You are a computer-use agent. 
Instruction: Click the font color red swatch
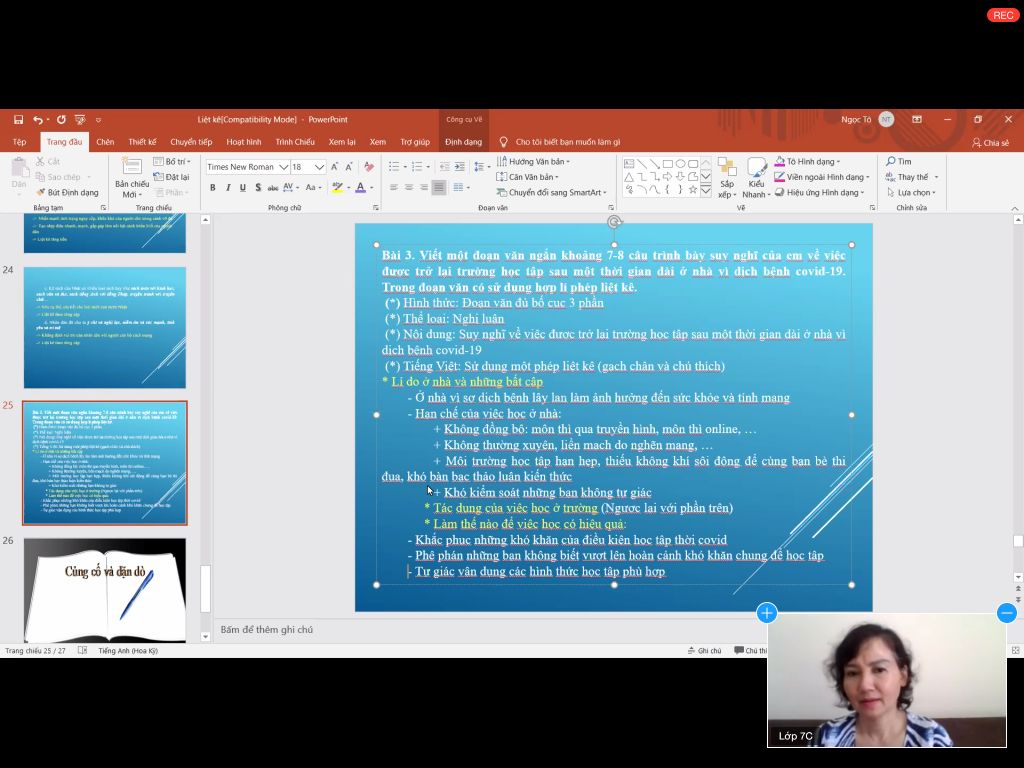point(360,188)
